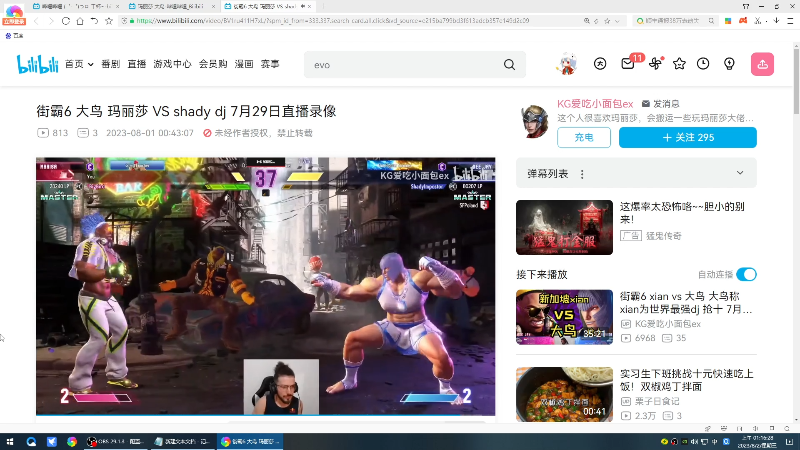Open watch history clock icon
800x450 pixels.
click(x=703, y=64)
